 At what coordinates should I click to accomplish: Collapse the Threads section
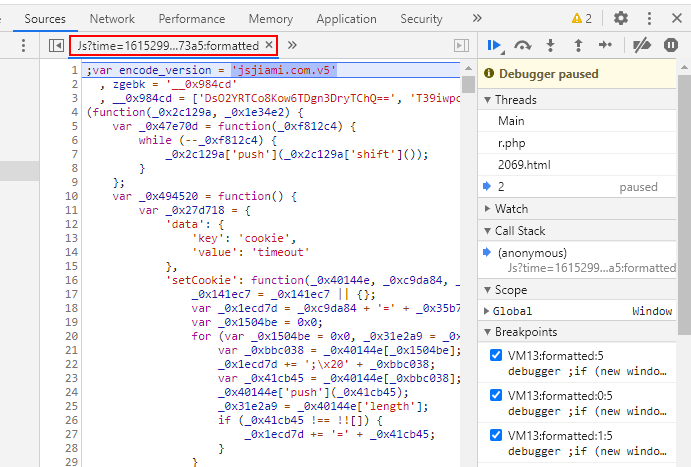pyautogui.click(x=516, y=100)
